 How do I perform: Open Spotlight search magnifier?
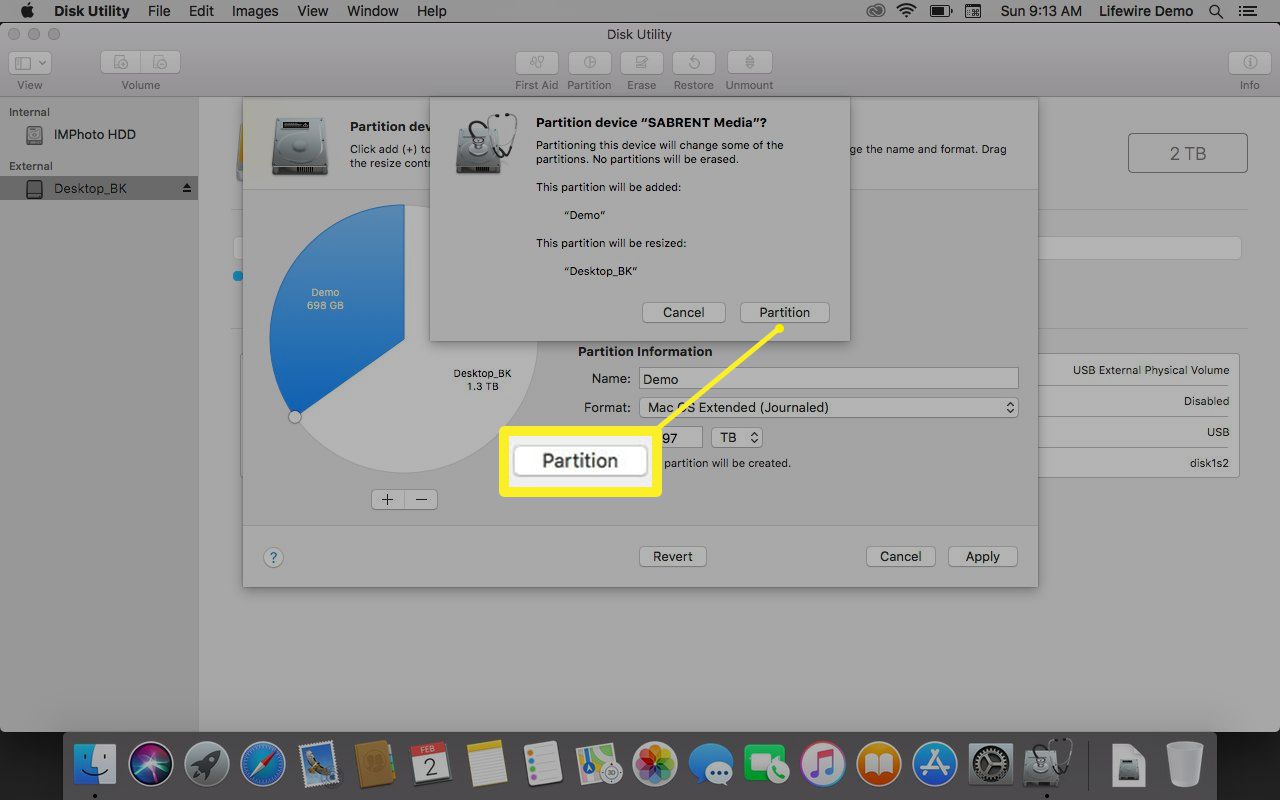coord(1216,11)
